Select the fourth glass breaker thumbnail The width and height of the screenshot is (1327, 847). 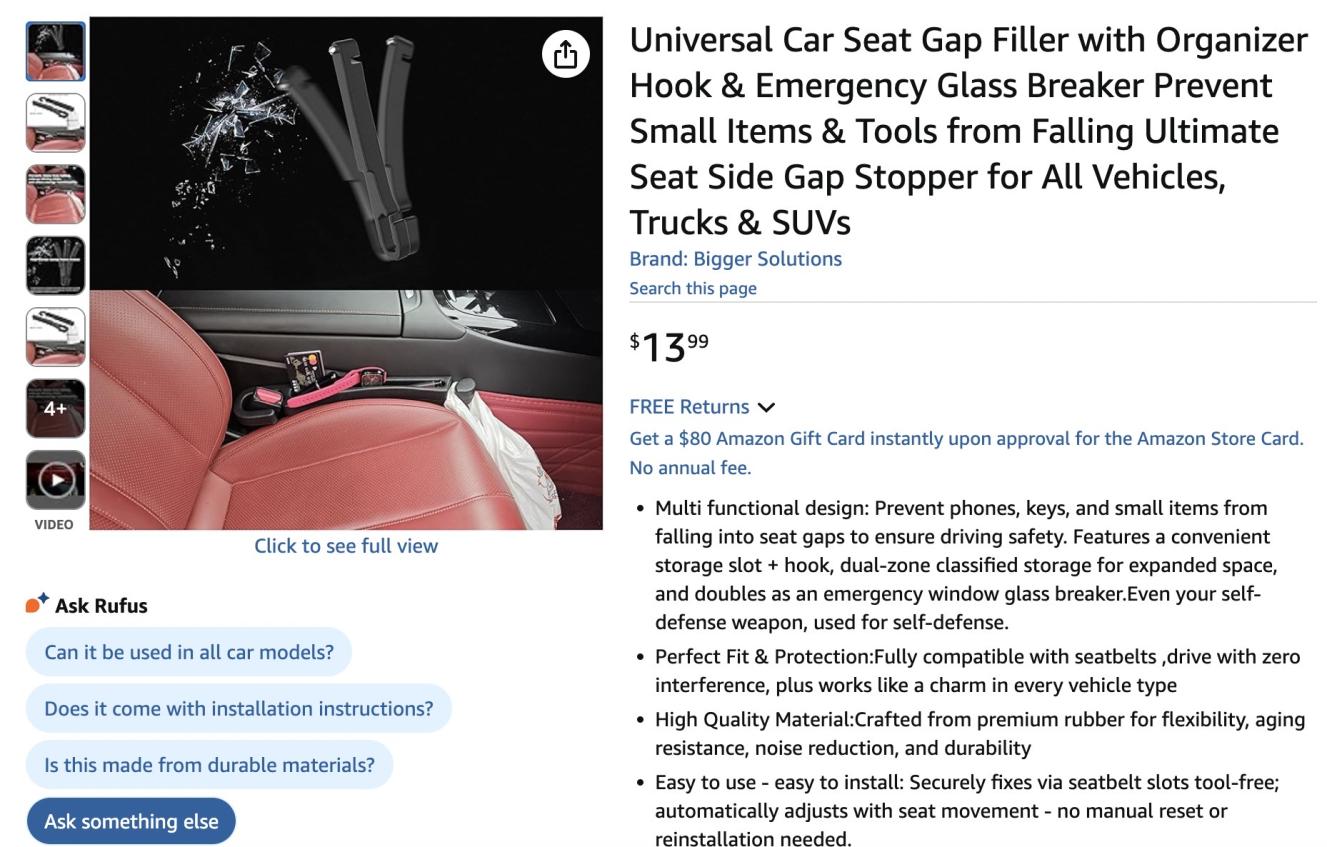click(55, 265)
